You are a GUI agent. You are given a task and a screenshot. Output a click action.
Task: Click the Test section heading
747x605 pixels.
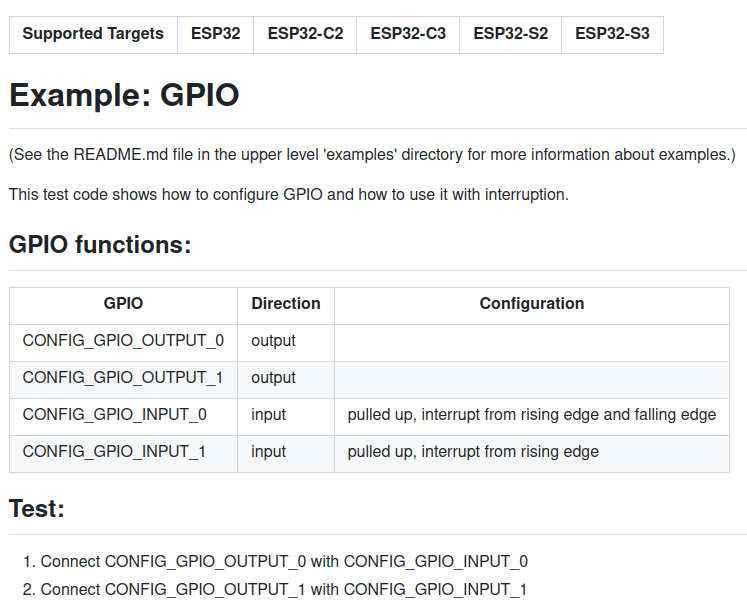(37, 509)
